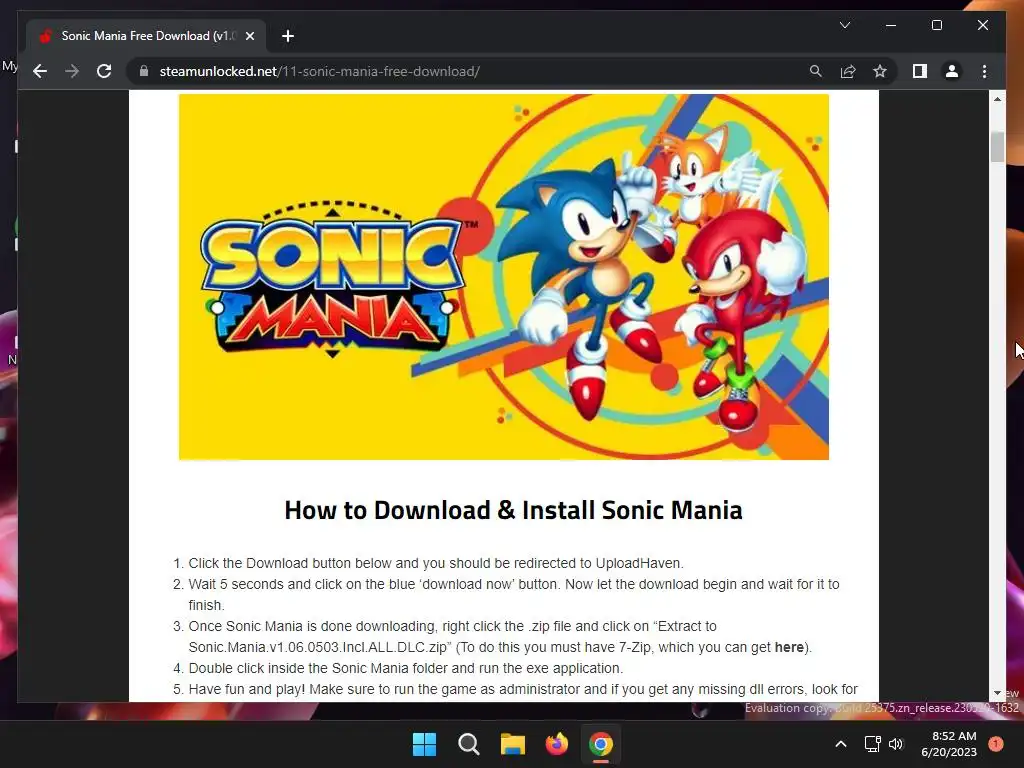Image resolution: width=1024 pixels, height=768 pixels.
Task: Go back to the previous page
Action: pos(40,71)
